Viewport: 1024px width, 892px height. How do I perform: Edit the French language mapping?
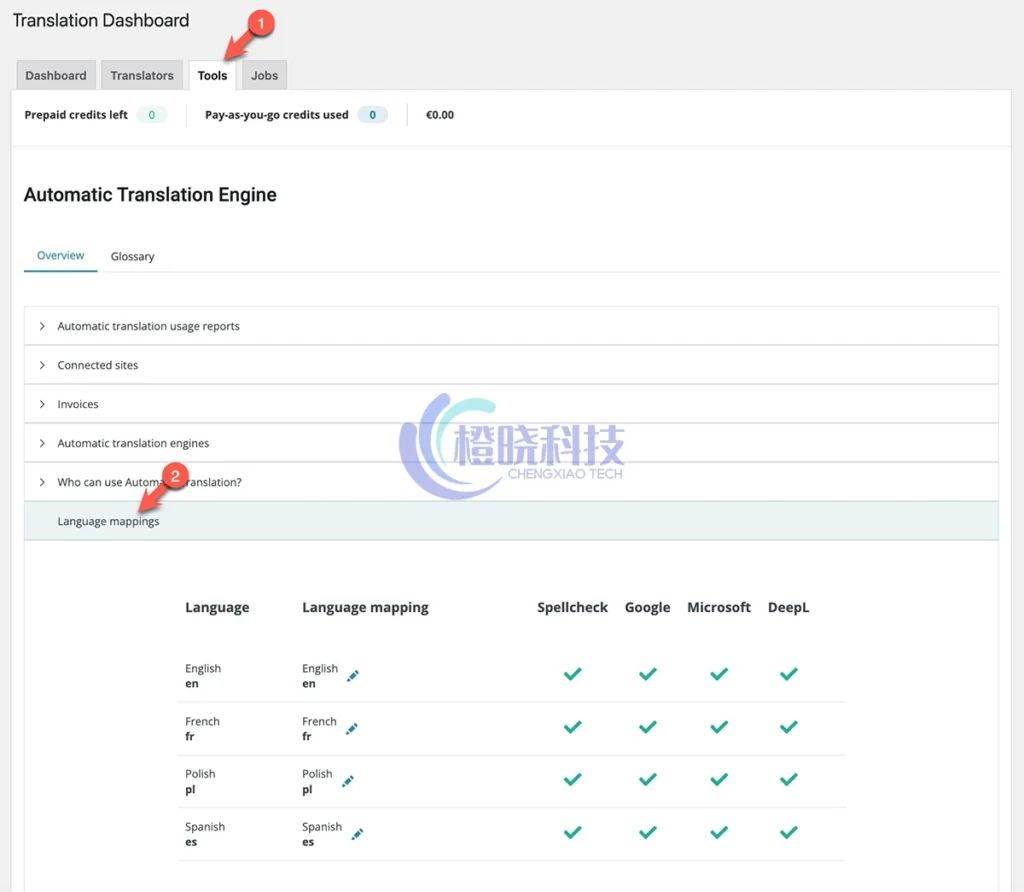point(351,729)
